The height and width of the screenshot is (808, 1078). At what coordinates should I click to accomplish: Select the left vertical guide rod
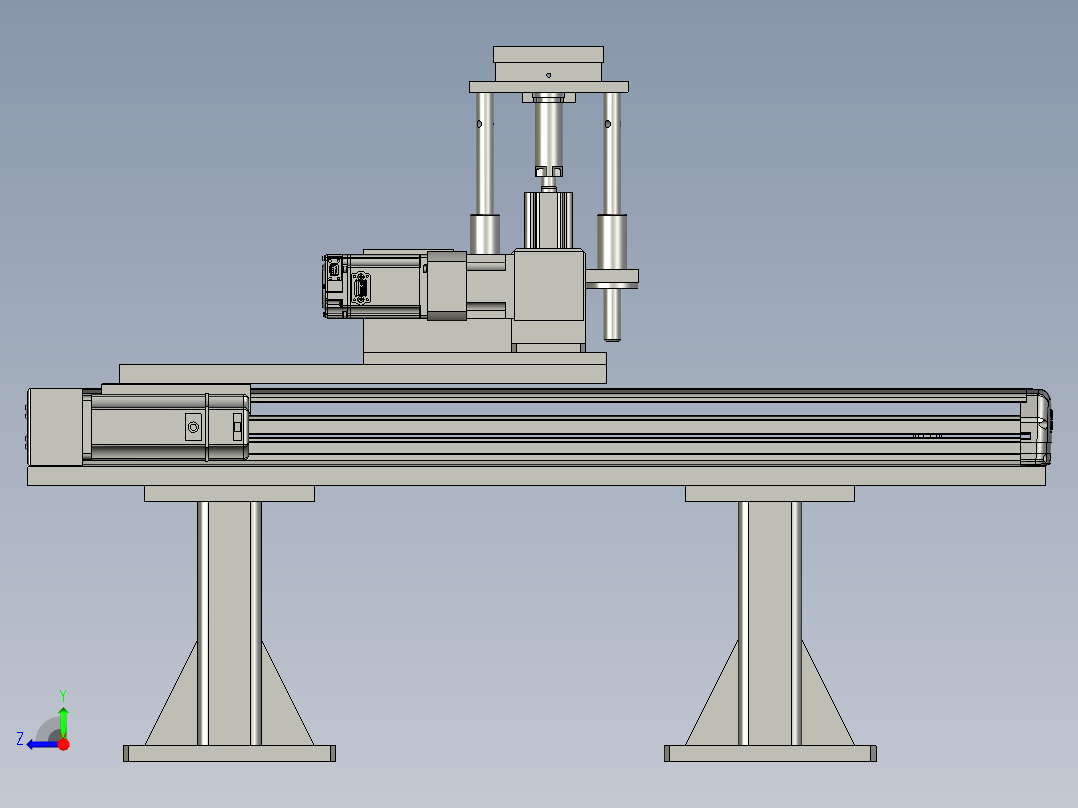(x=485, y=153)
